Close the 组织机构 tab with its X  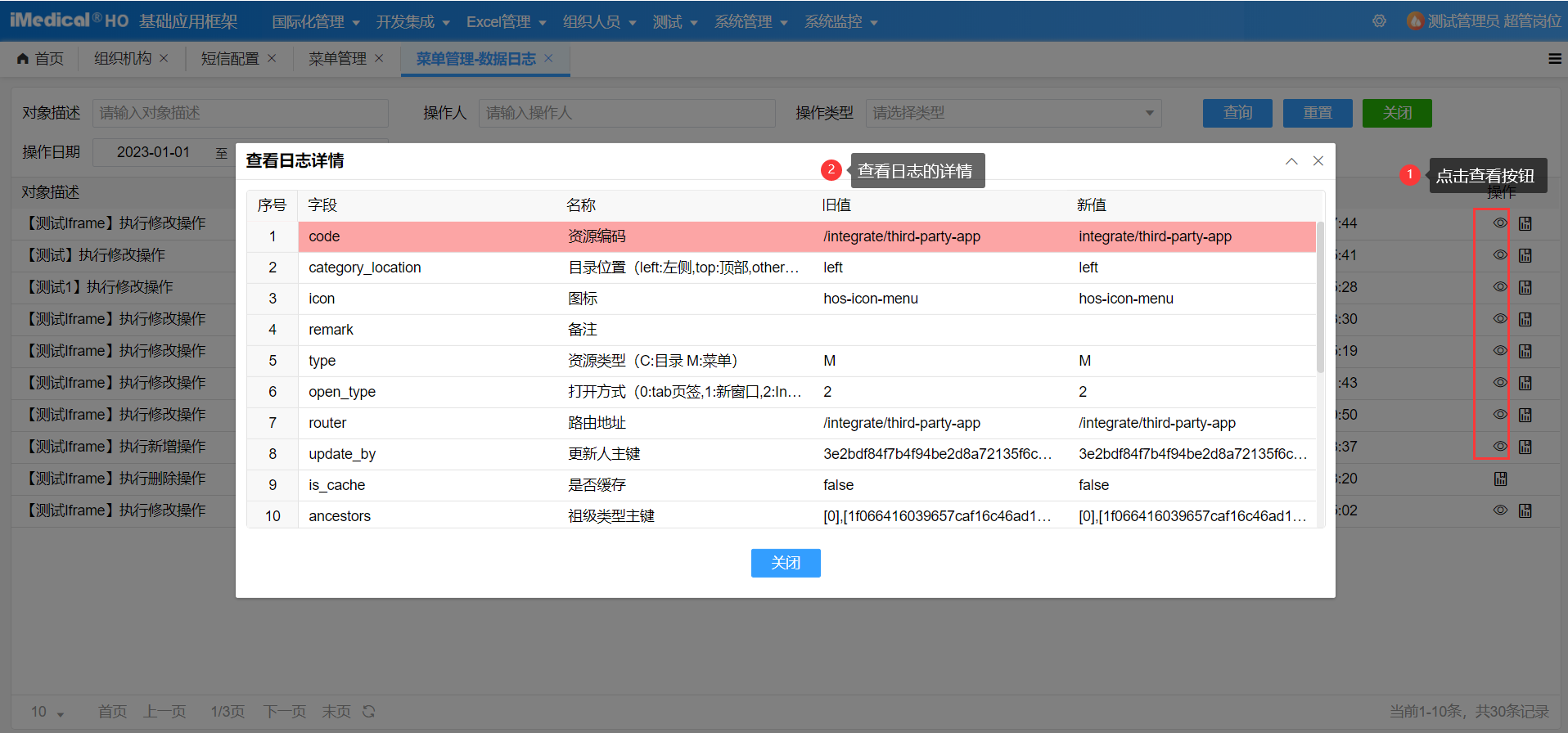click(164, 58)
